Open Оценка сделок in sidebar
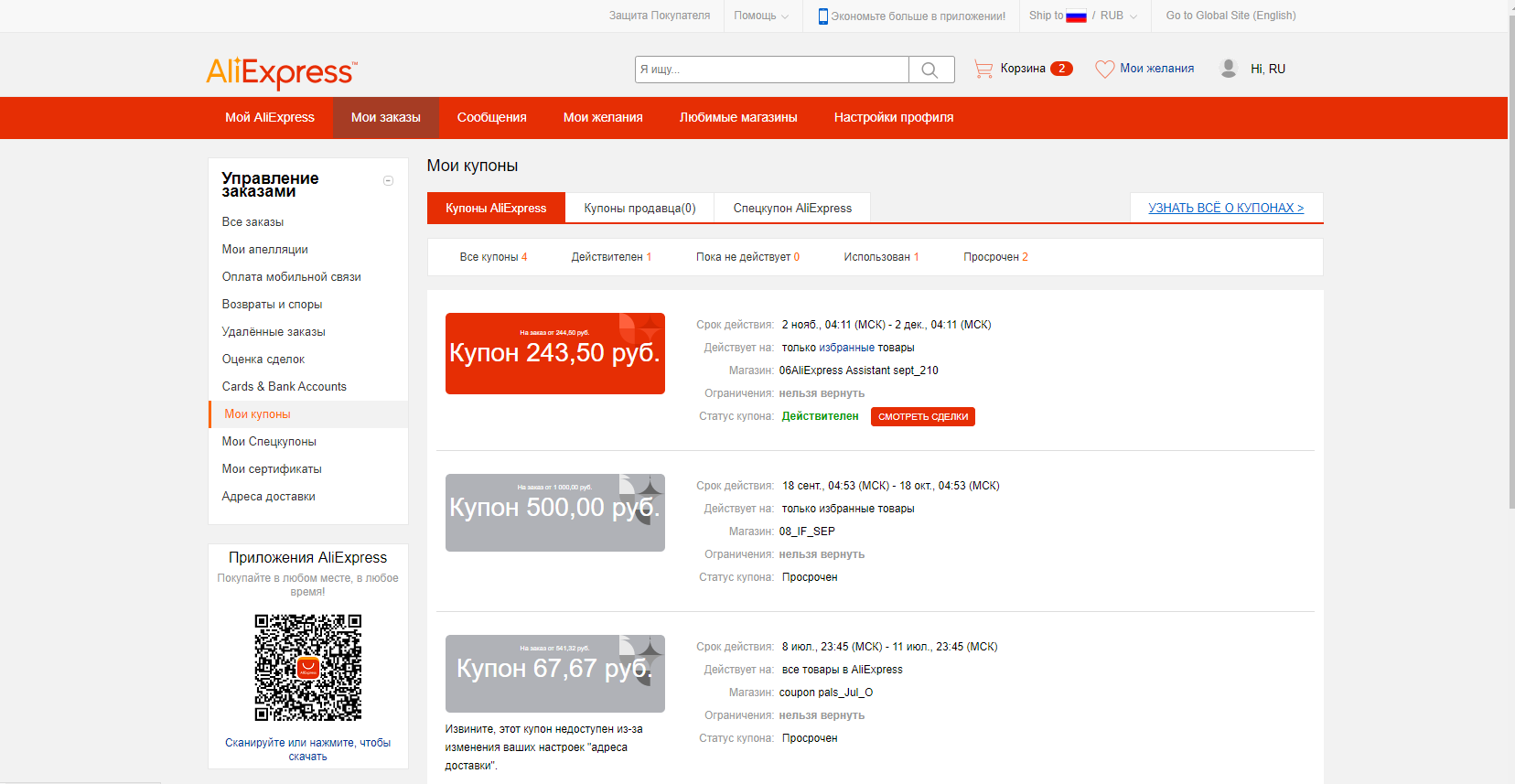1515x784 pixels. click(x=263, y=360)
